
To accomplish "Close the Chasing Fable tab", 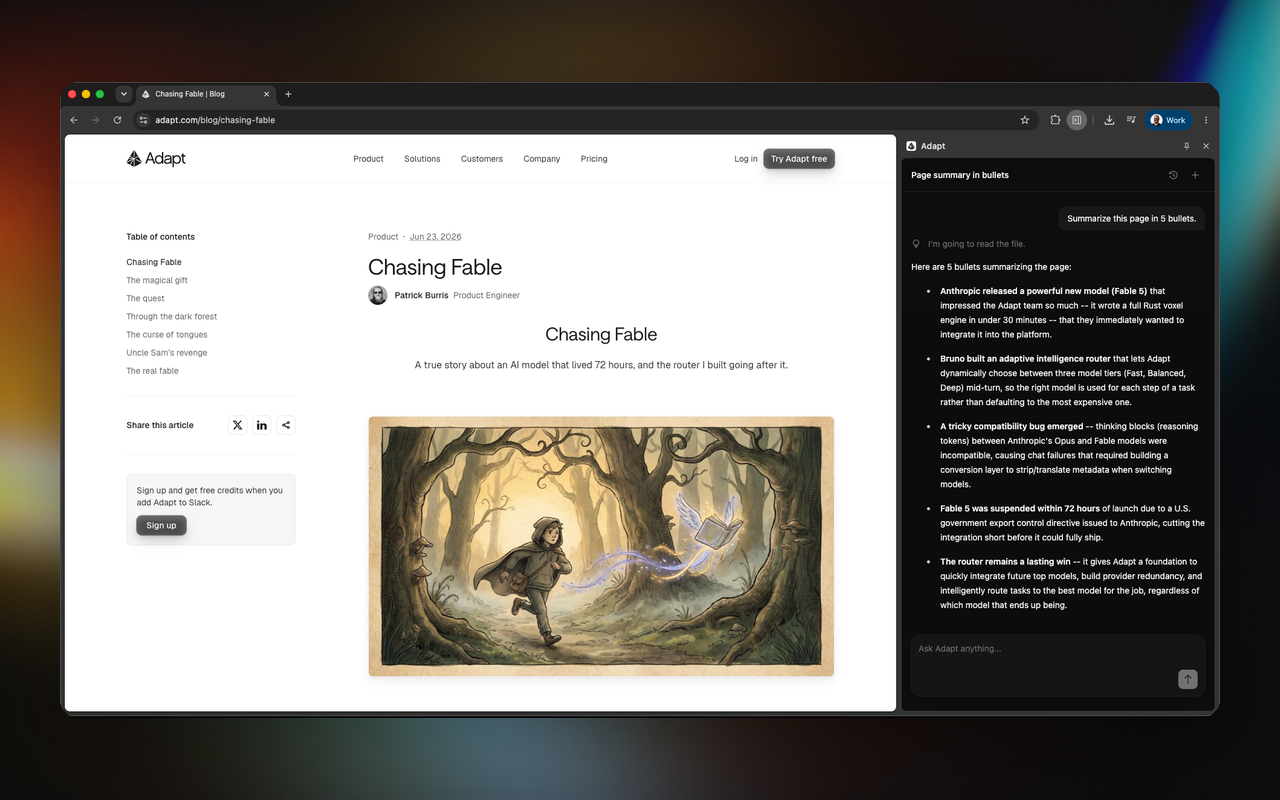I will click(x=267, y=94).
